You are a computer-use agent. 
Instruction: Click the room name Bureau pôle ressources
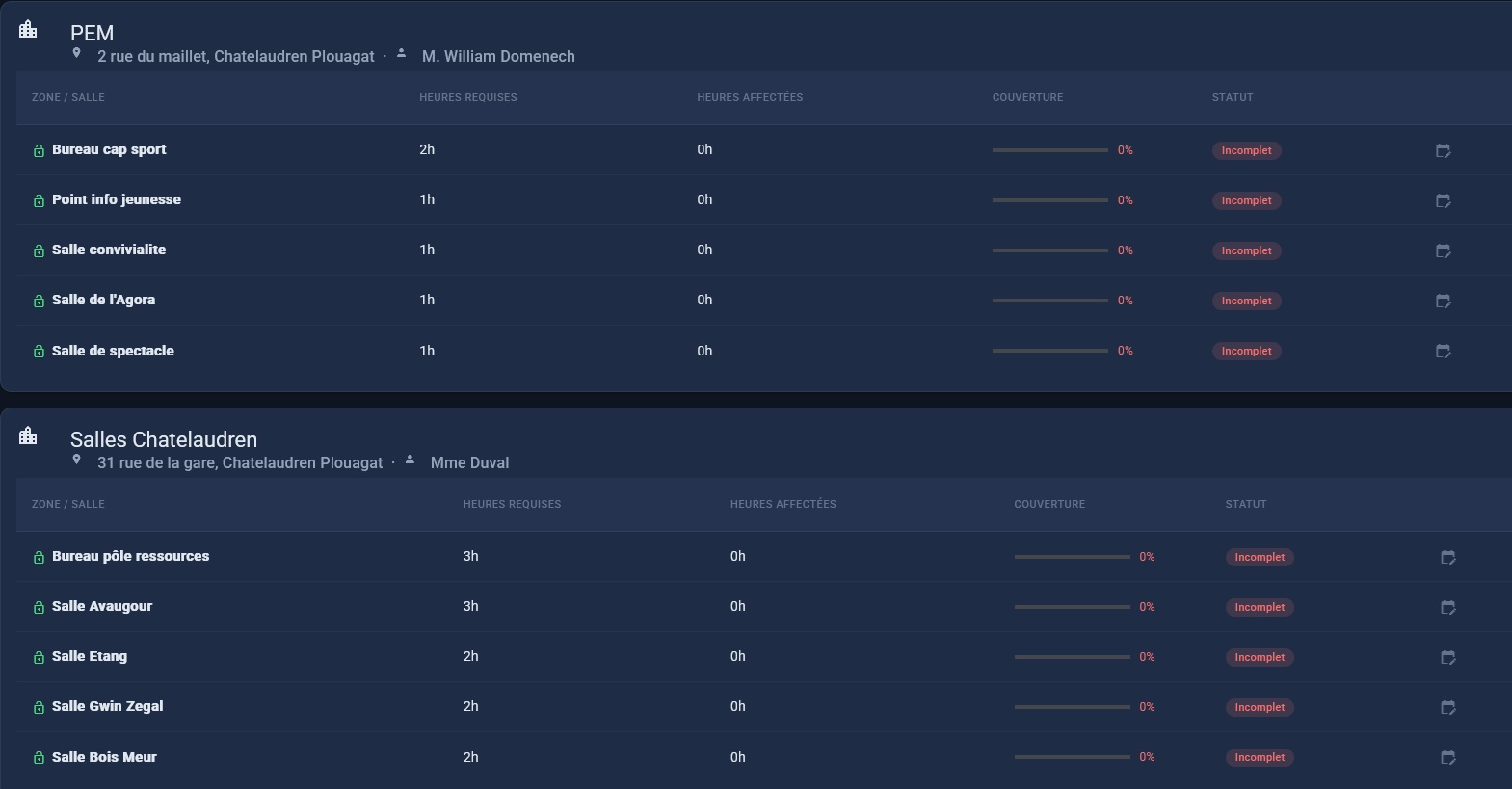click(130, 556)
